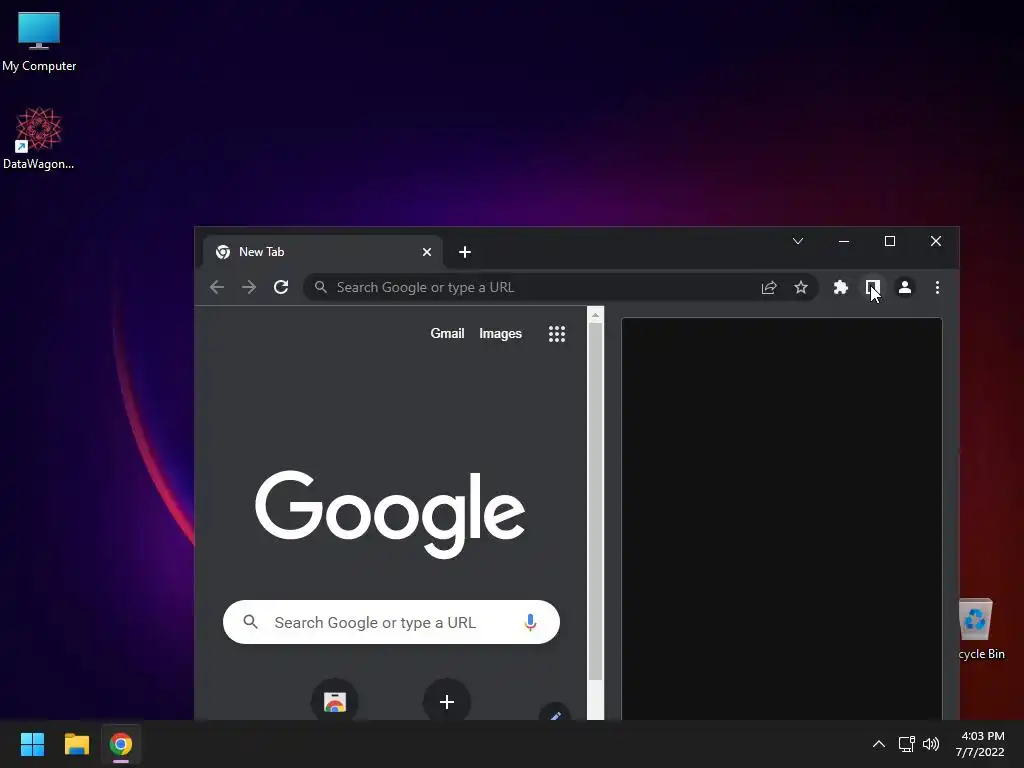The width and height of the screenshot is (1024, 768).
Task: Select the DataWagon desktop shortcut
Action: tap(39, 138)
